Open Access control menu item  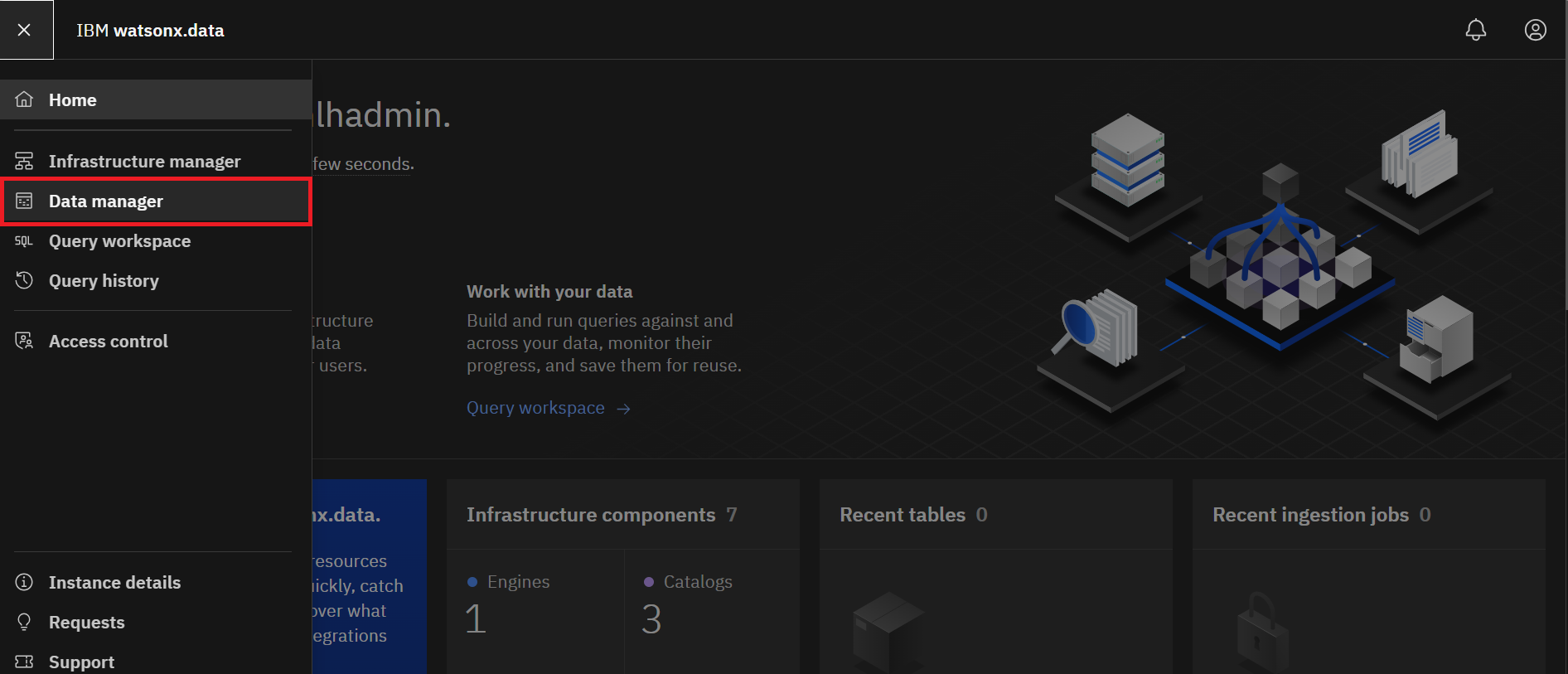(x=156, y=341)
